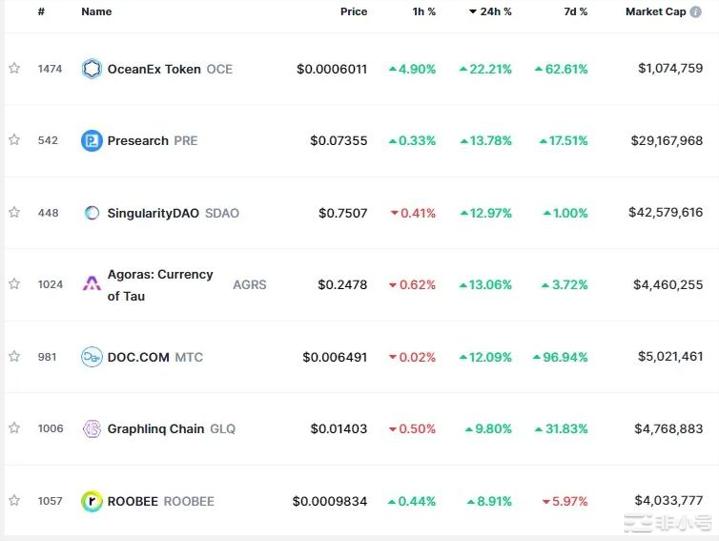Click the OceanEx Token coin logo
719x541 pixels.
click(92, 69)
